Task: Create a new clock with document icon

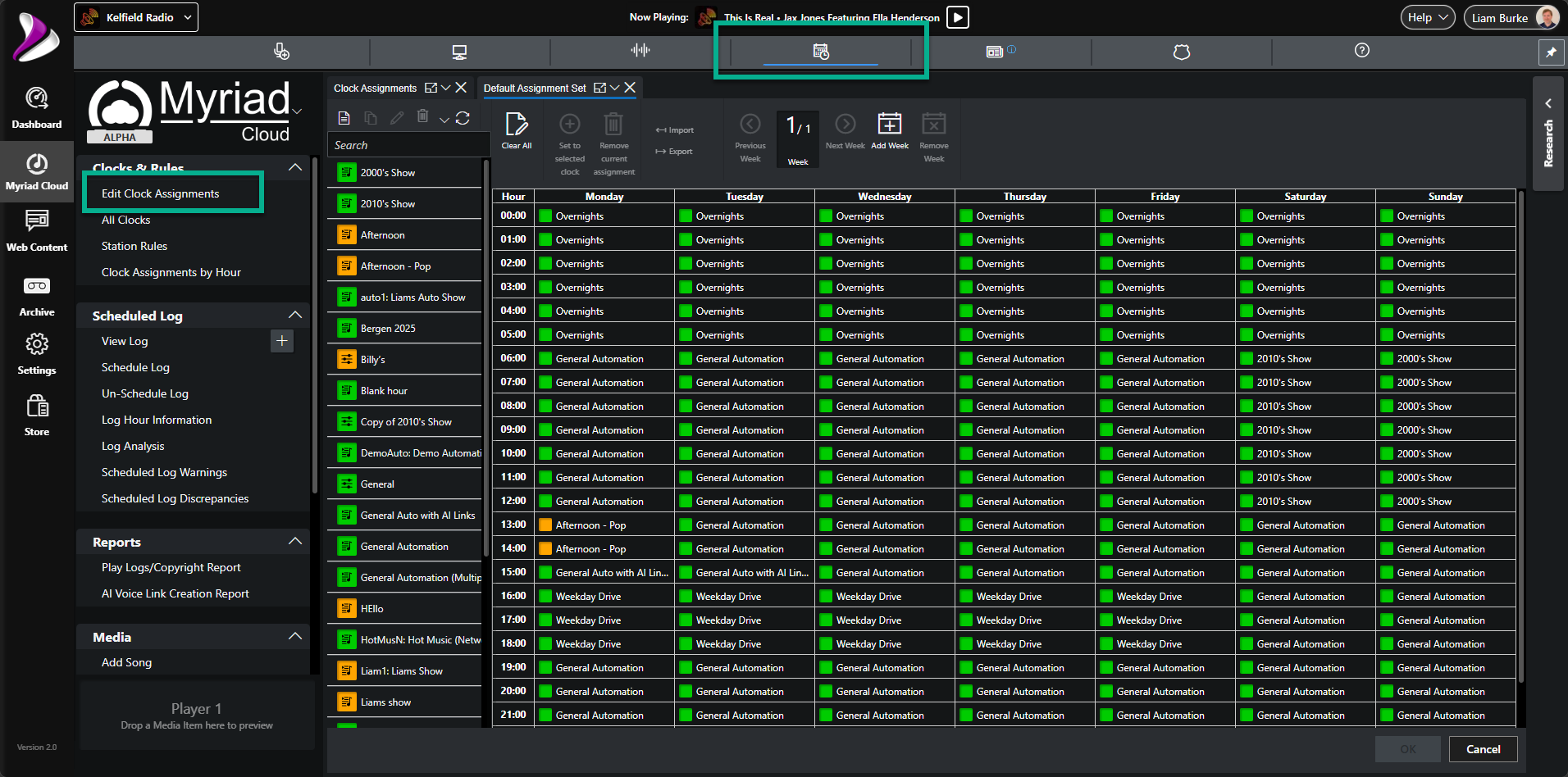Action: [x=344, y=118]
